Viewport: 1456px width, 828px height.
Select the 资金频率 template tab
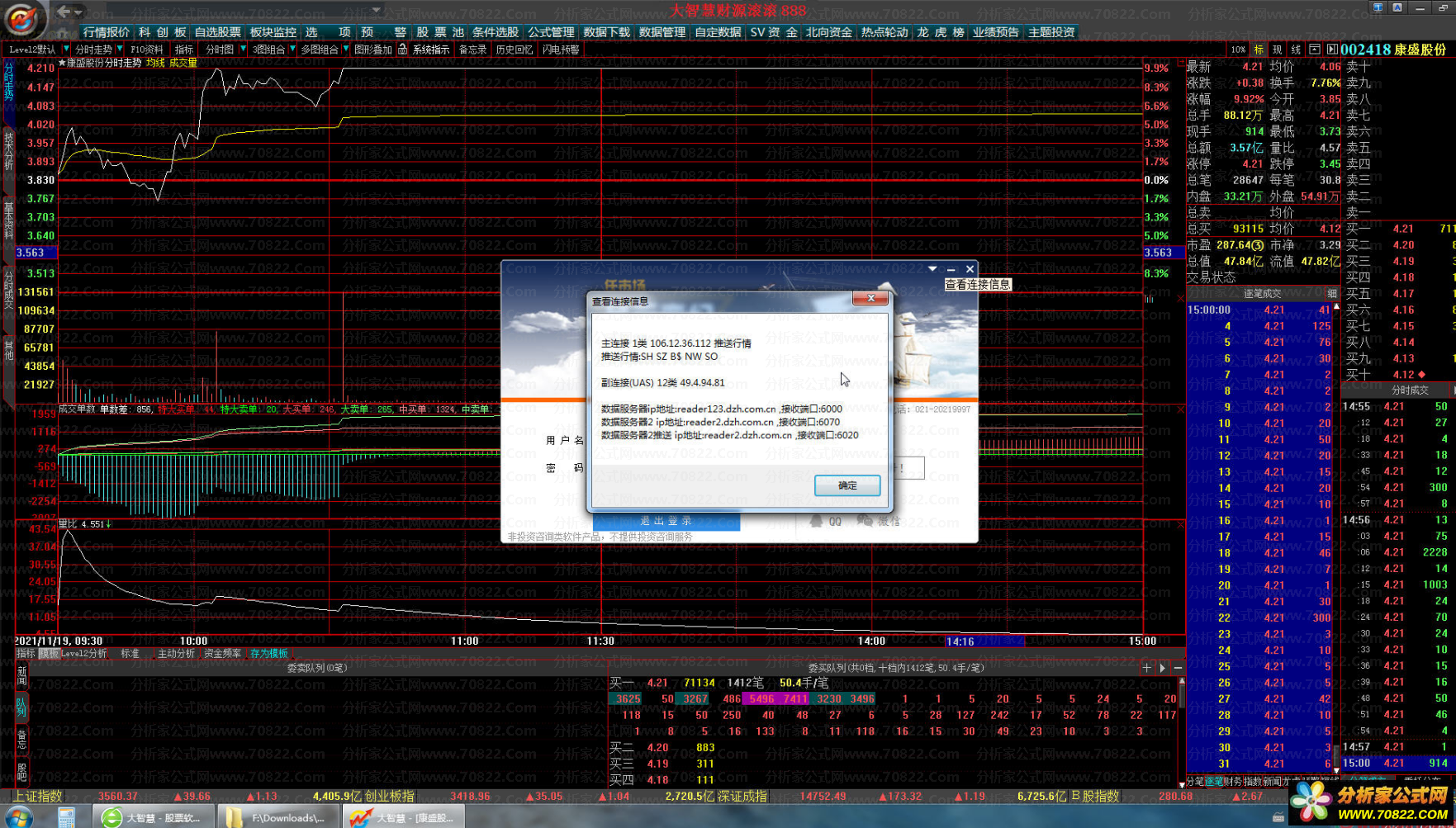[222, 654]
